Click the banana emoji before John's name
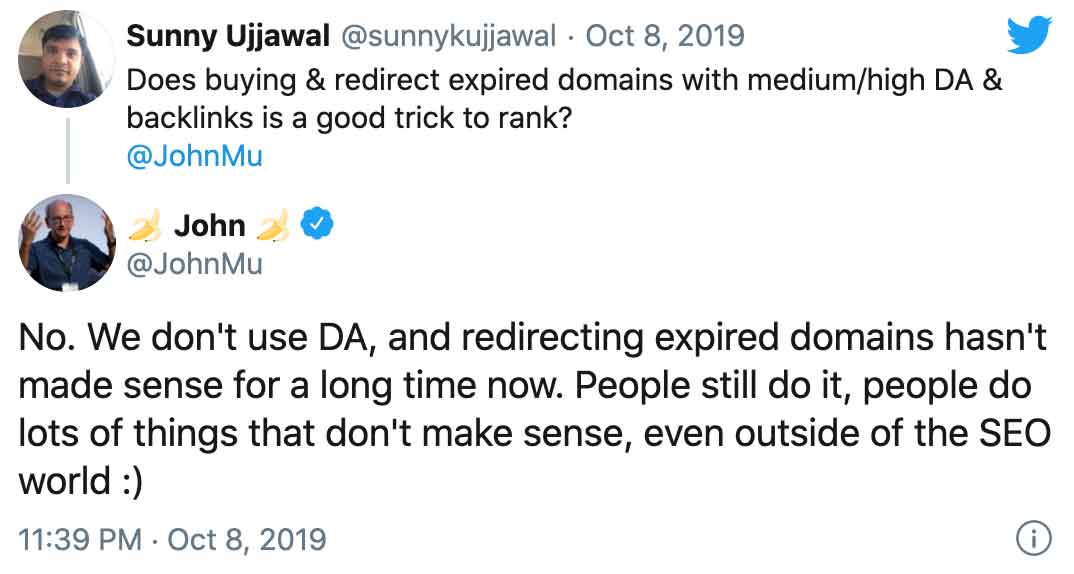This screenshot has height=574, width=1074. (145, 227)
